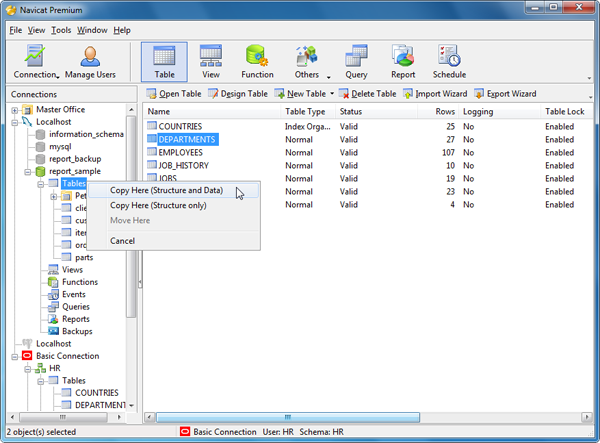The height and width of the screenshot is (443, 600).
Task: Select Queries under report_sample
Action: 76,306
